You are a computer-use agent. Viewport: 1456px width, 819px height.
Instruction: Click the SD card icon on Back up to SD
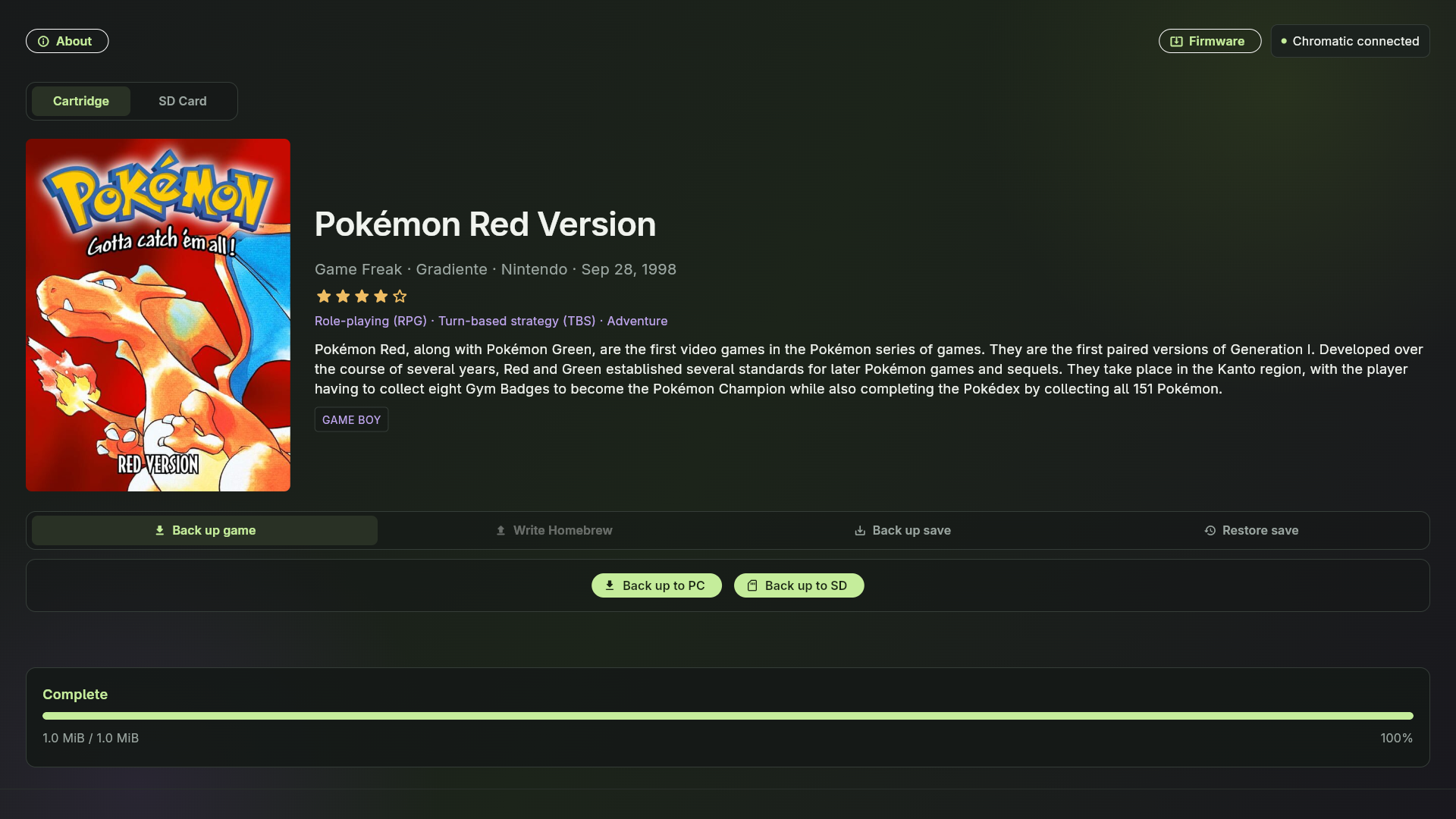[752, 585]
